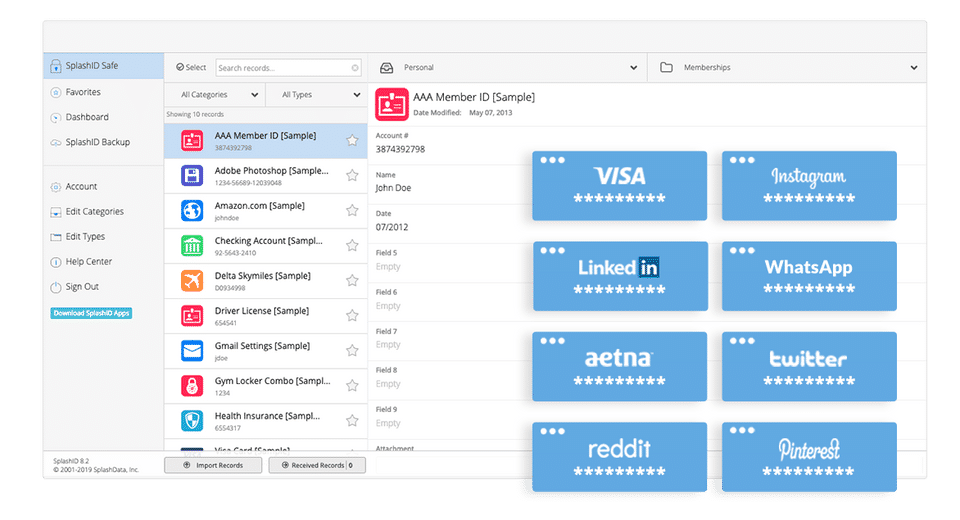Select the AAA Member ID [Sample] record
Viewport: 960px width, 520px height.
[265, 141]
